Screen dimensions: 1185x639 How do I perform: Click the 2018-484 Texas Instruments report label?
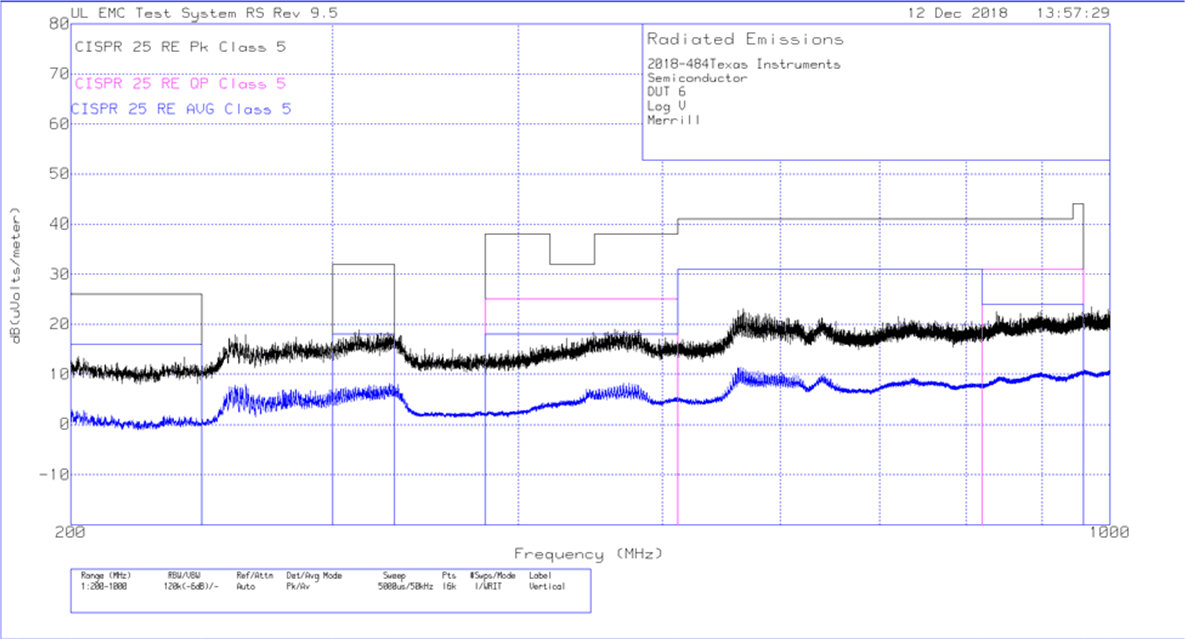tap(745, 62)
